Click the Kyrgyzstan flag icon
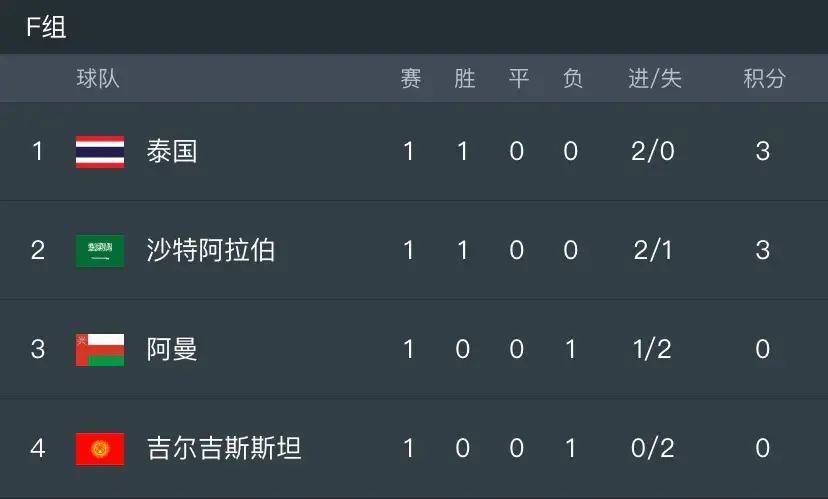 100,448
